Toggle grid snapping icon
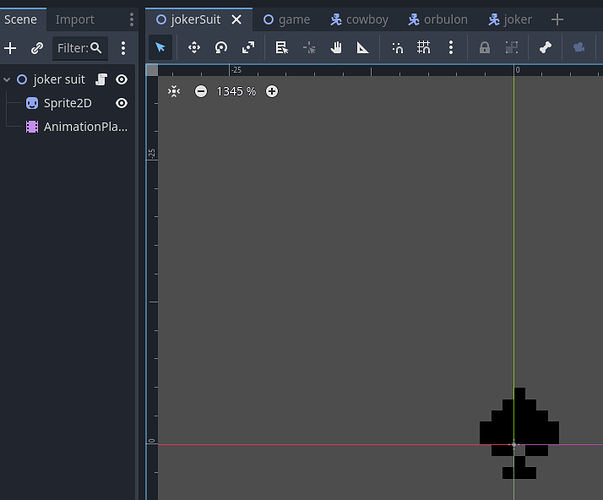The image size is (603, 500). (424, 48)
